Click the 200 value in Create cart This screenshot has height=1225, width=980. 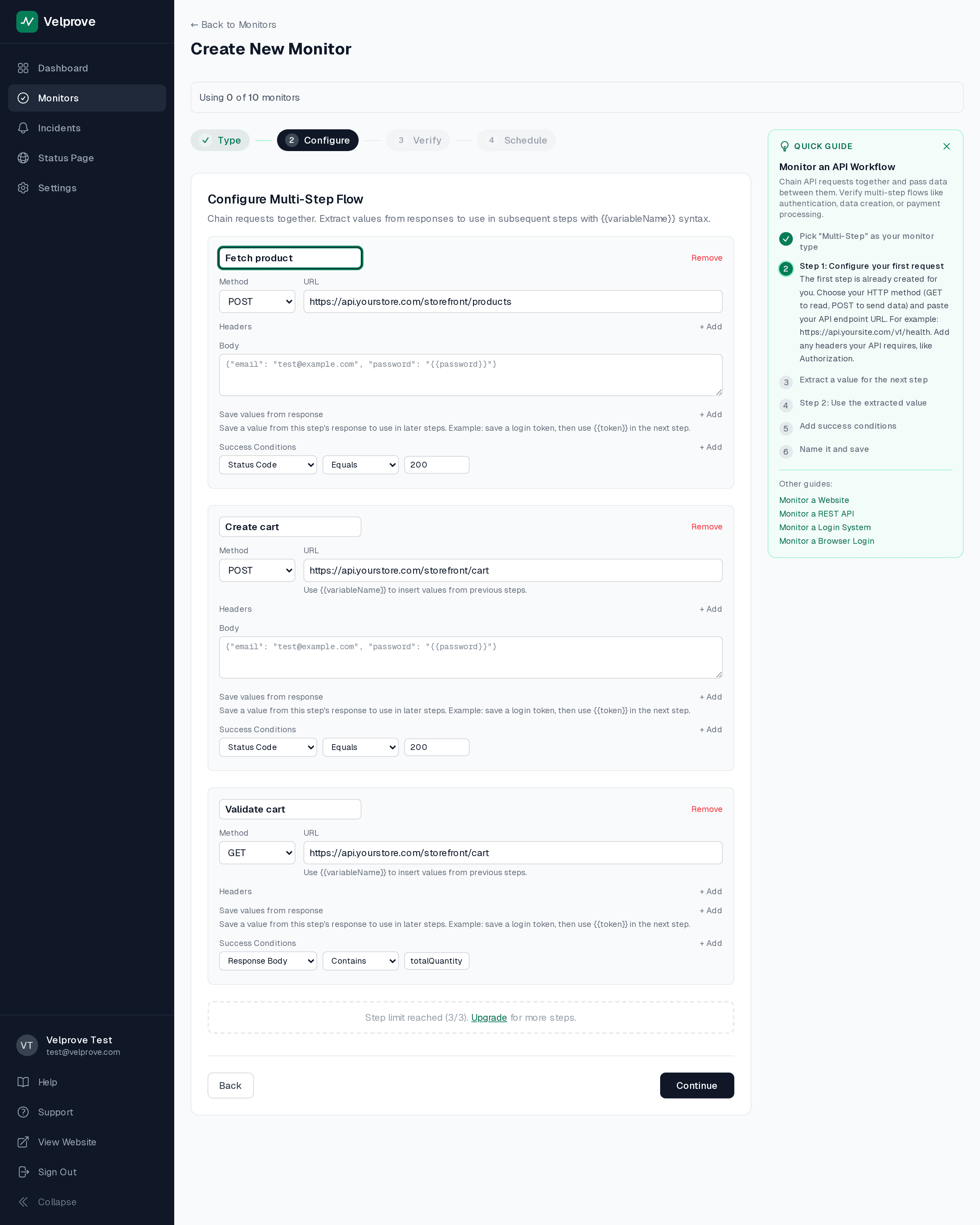(437, 747)
